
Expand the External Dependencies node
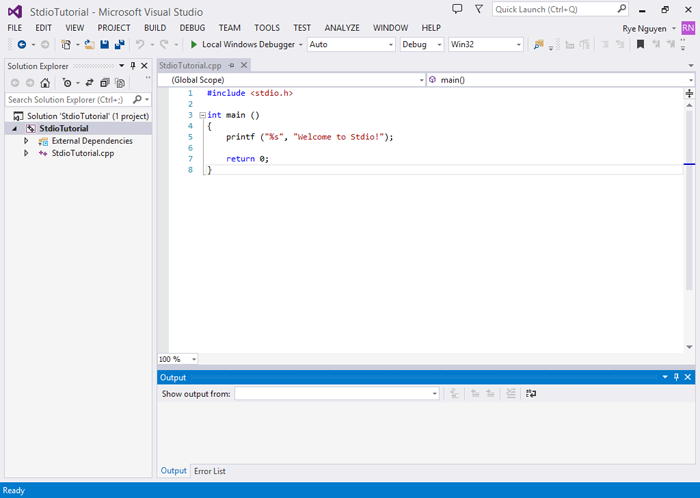[26, 141]
